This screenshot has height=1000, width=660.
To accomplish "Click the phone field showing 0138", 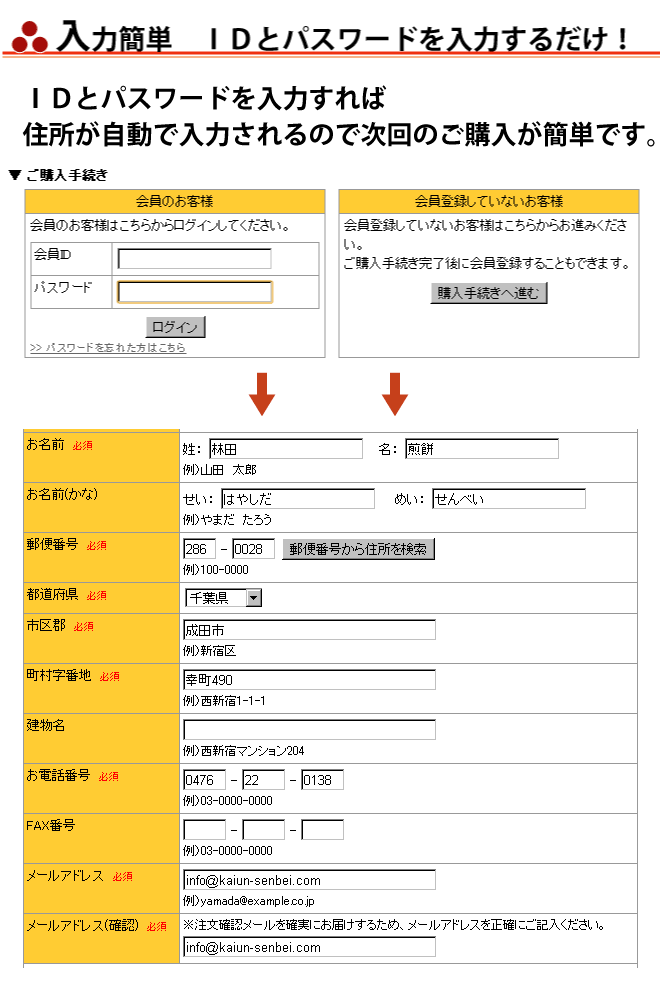I will pyautogui.click(x=323, y=780).
